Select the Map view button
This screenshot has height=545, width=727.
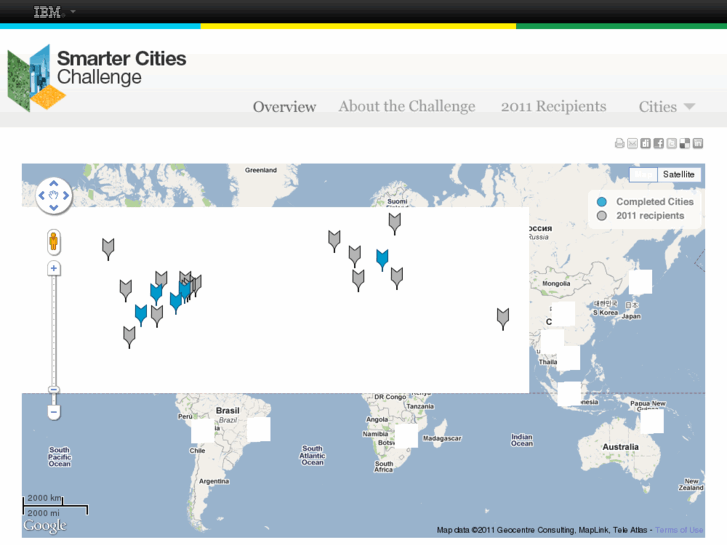644,174
